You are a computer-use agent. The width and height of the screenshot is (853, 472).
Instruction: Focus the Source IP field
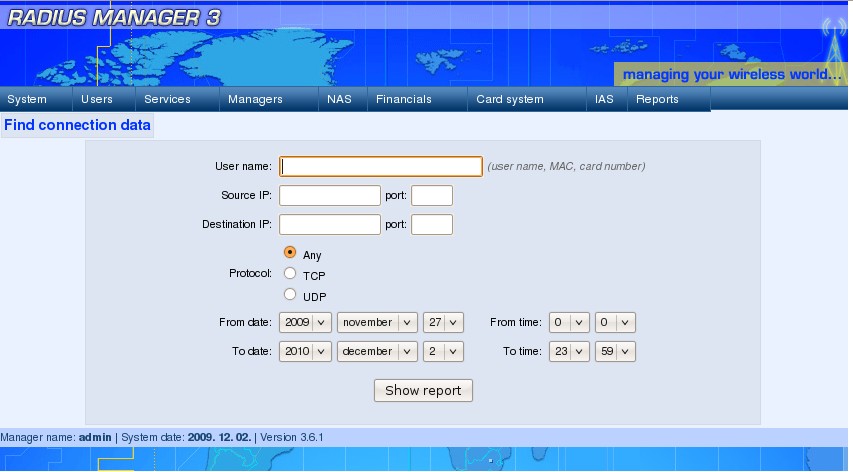(330, 195)
